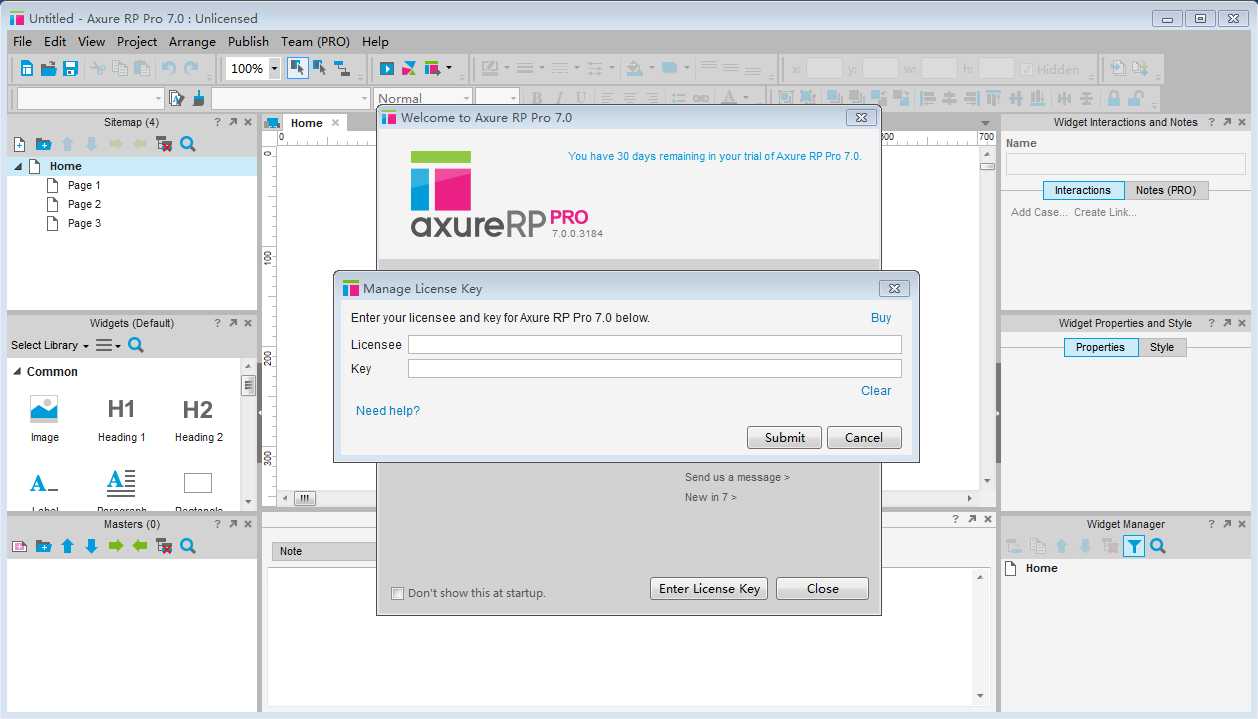
Task: Select the Connector mode tool
Action: point(341,68)
